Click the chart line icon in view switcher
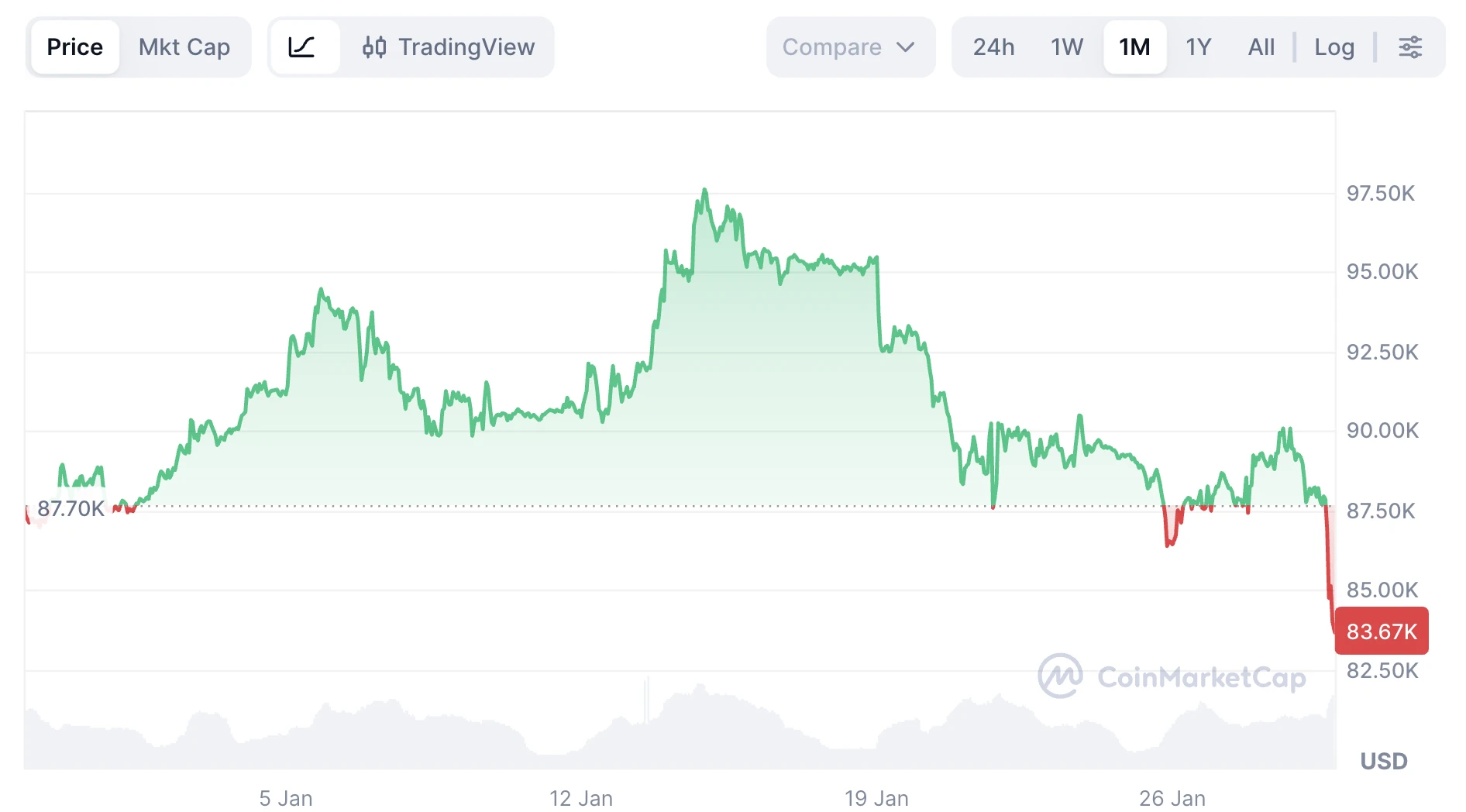The image size is (1466, 812). point(305,46)
